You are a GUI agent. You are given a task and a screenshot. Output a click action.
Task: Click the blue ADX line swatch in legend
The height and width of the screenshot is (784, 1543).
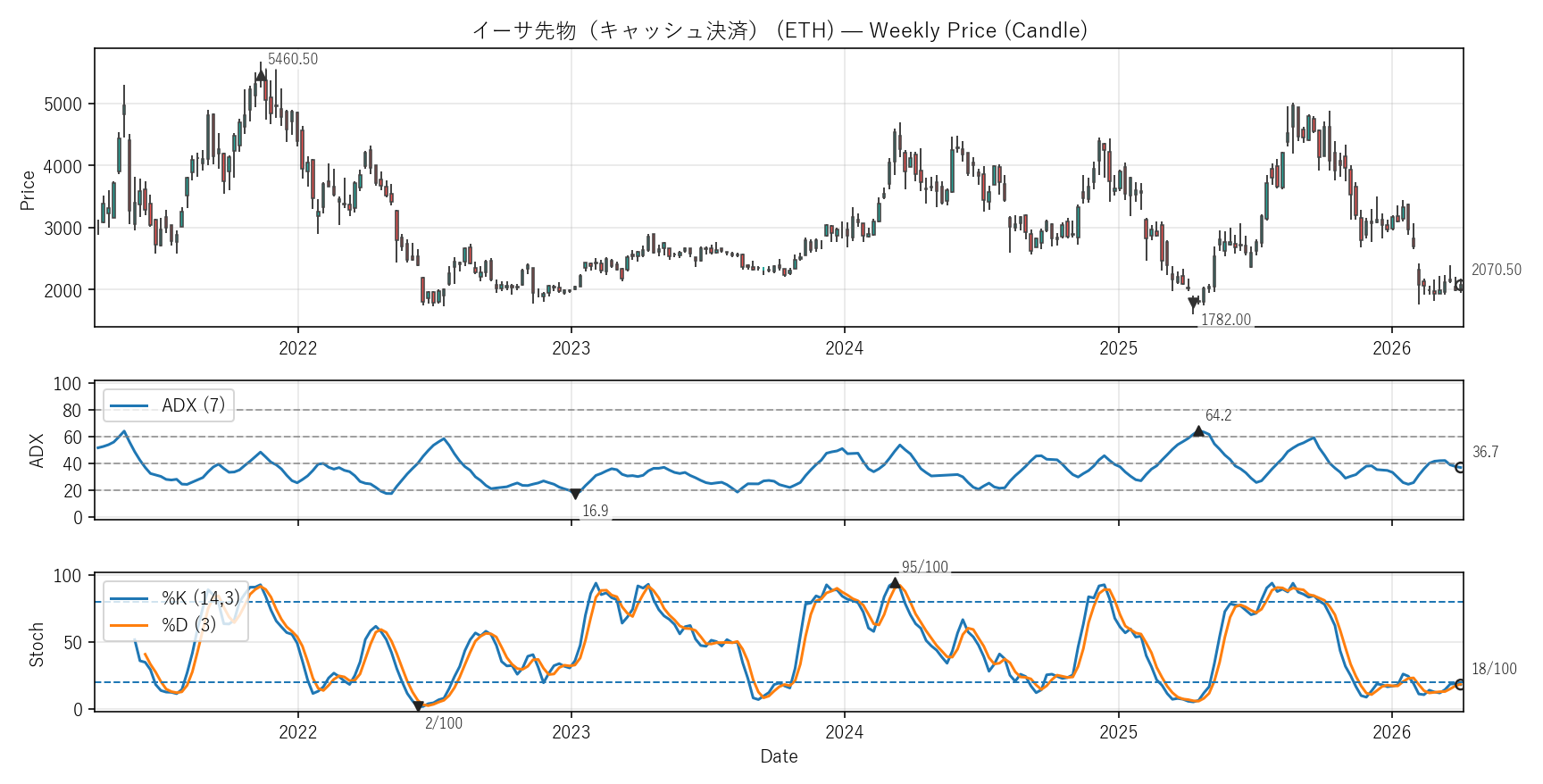pyautogui.click(x=129, y=405)
